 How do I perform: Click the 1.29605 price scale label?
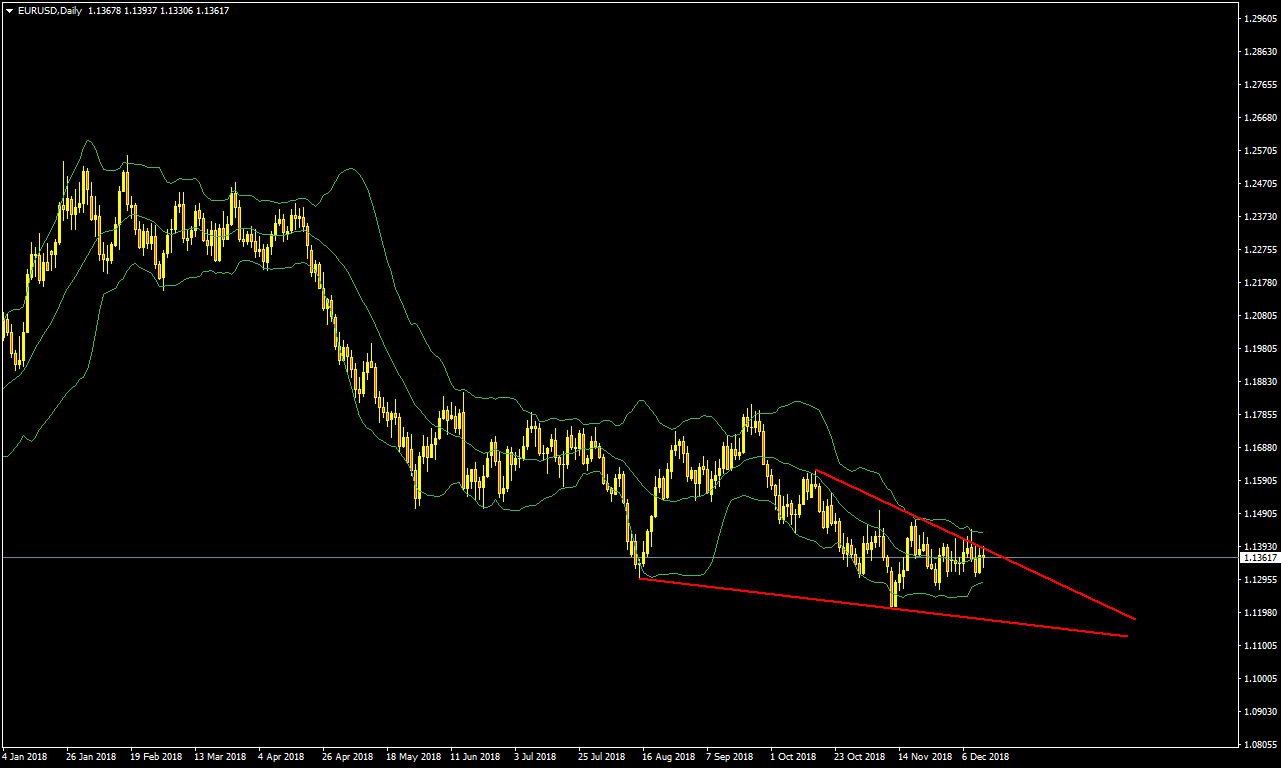pos(1260,19)
